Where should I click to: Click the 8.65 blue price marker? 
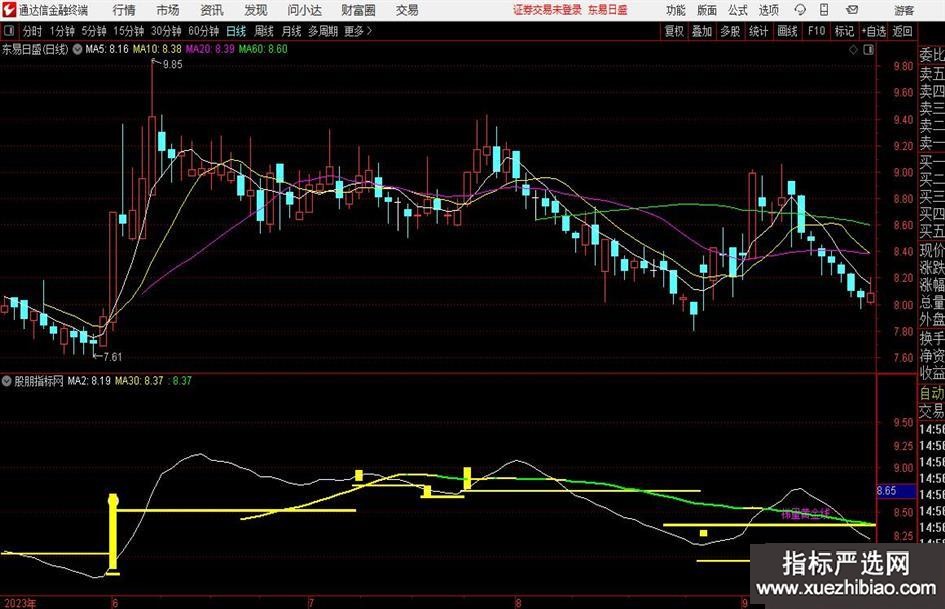tap(896, 491)
